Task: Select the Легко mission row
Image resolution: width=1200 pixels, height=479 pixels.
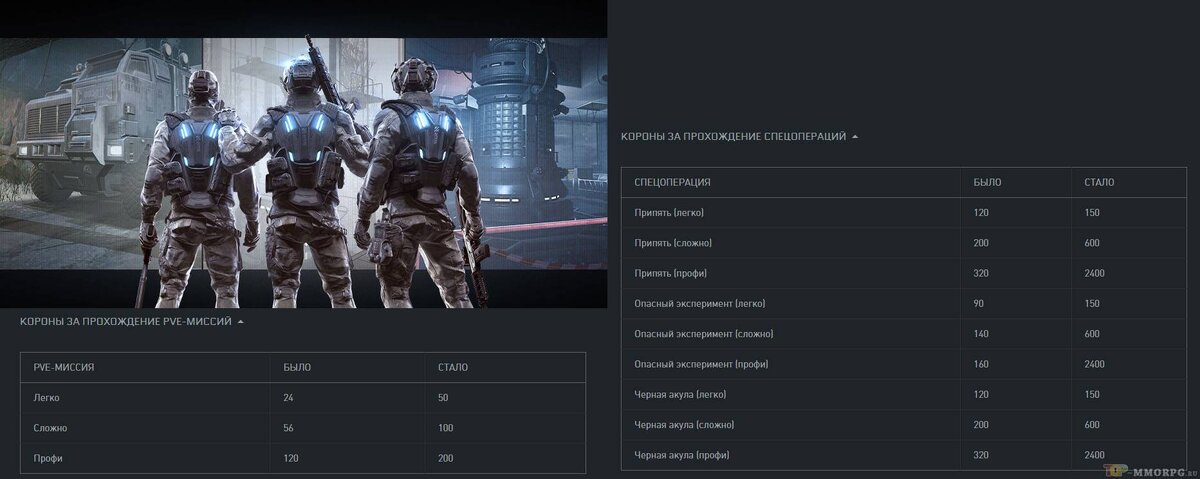Action: click(303, 397)
